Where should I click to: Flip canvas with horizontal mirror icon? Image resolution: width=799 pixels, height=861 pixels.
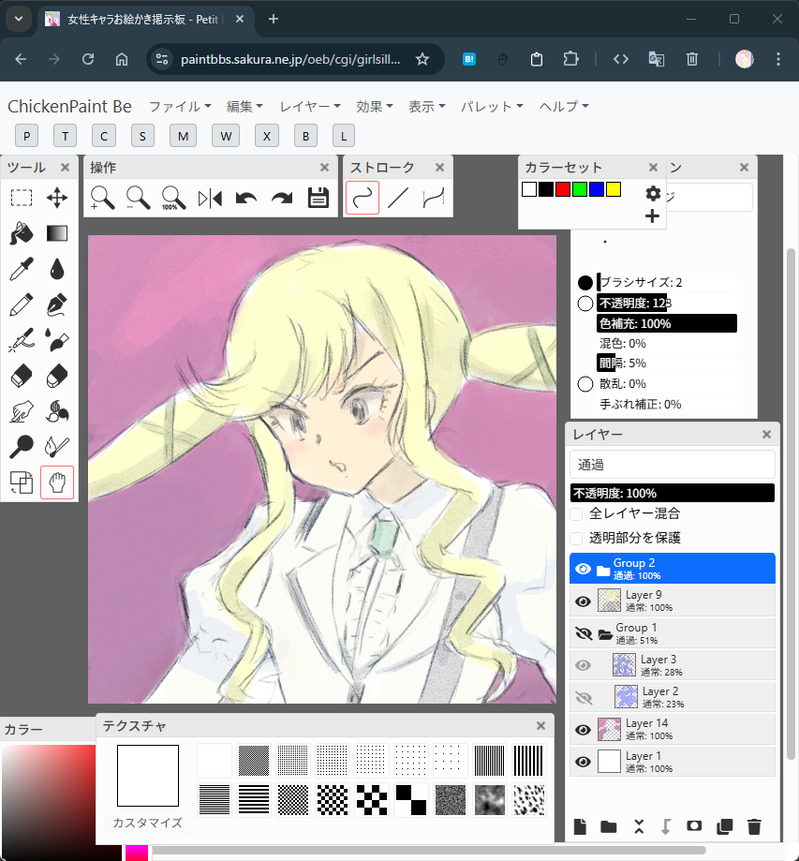(x=210, y=198)
